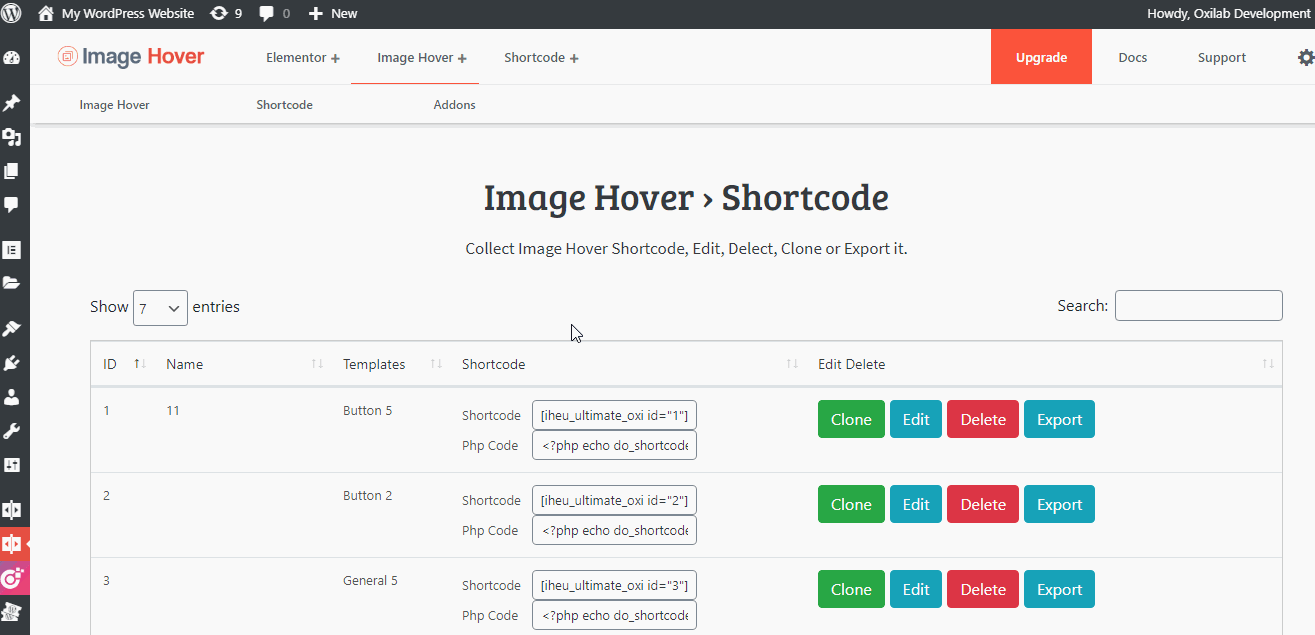Select the Image Hover submenu item

pyautogui.click(x=115, y=105)
